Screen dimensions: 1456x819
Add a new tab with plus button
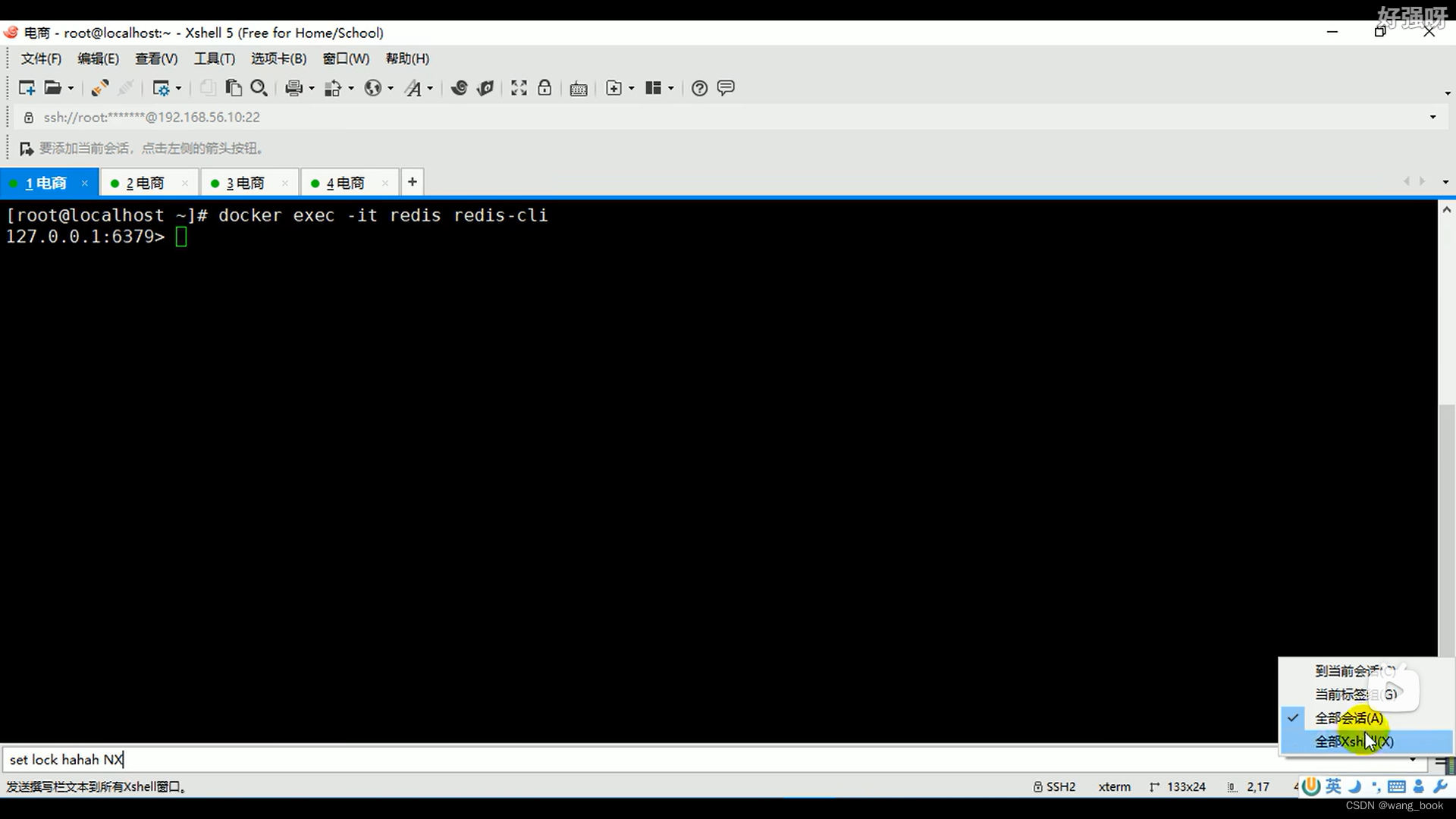pos(413,182)
